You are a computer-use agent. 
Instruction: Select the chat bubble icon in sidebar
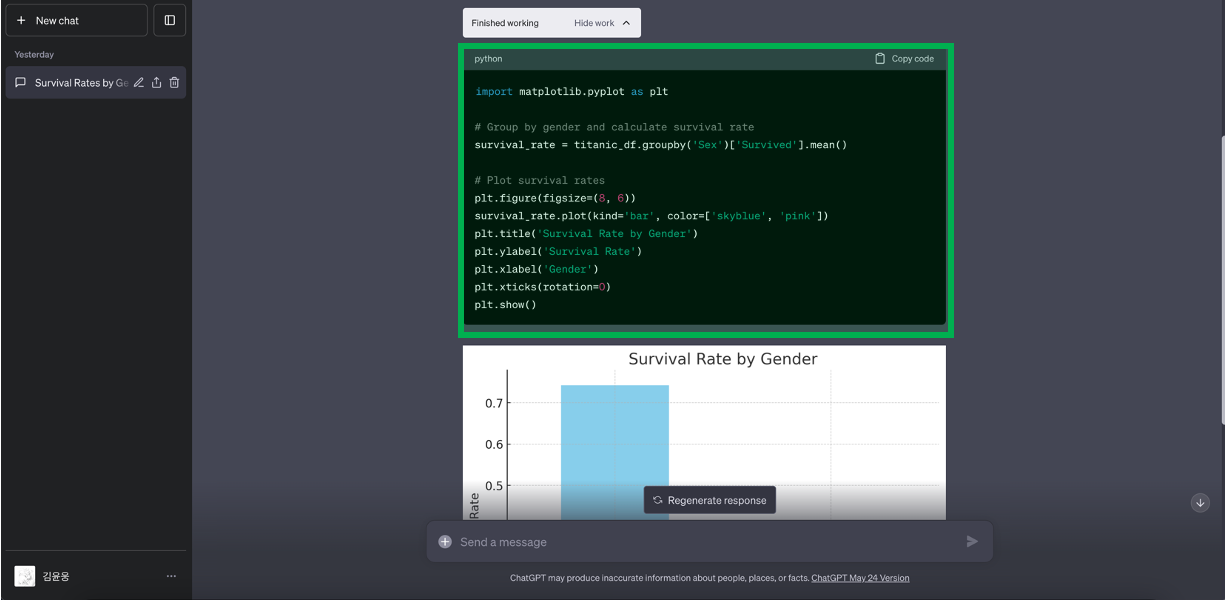[x=21, y=82]
